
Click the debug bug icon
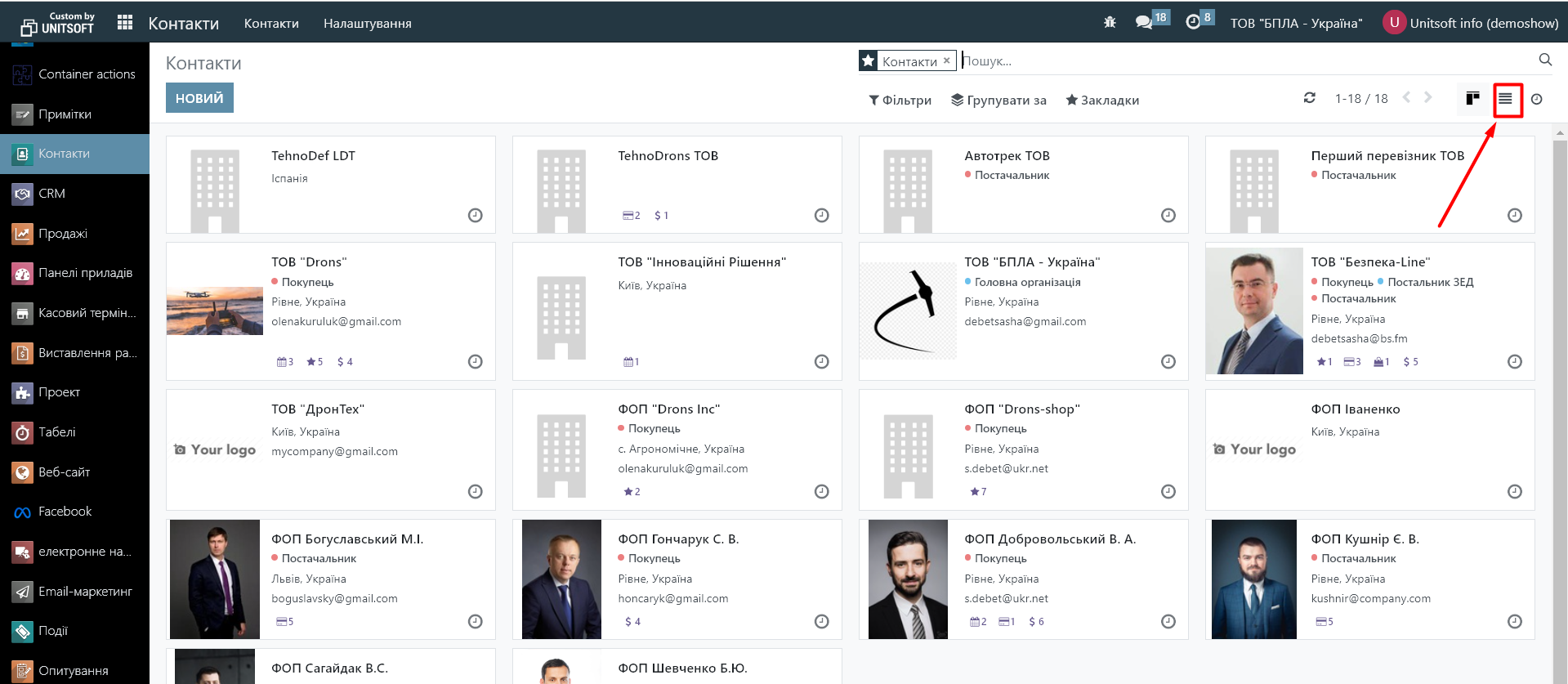(1110, 23)
